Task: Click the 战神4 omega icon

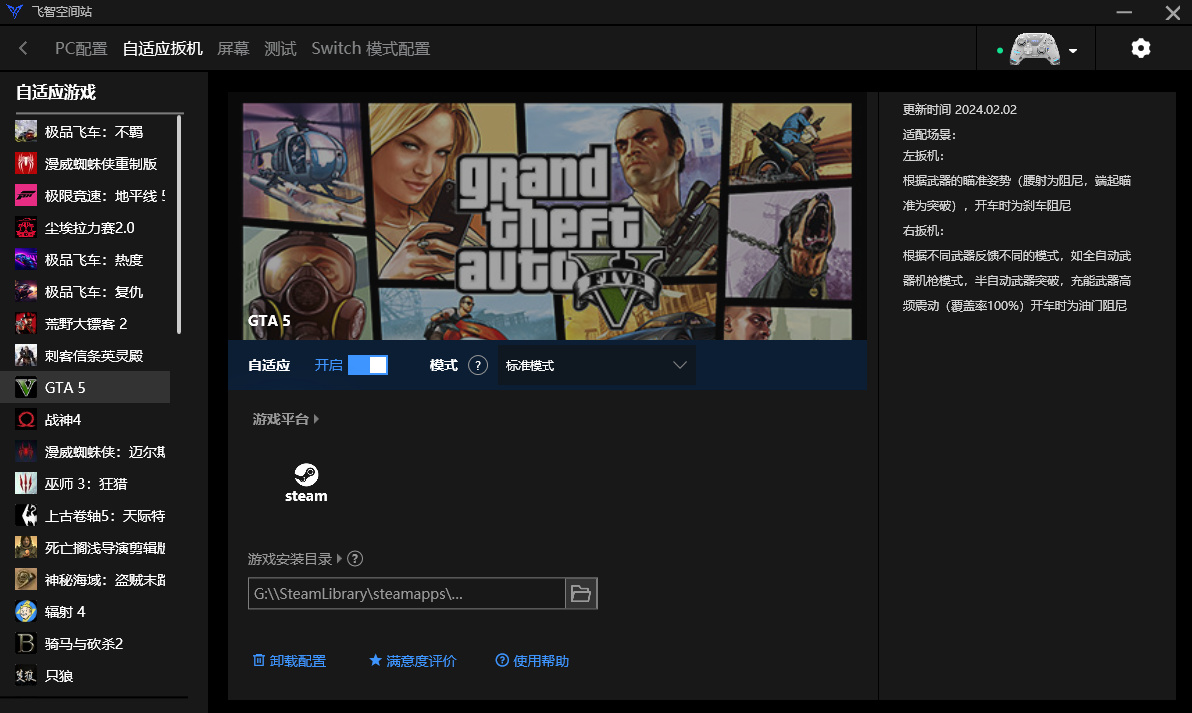Action: pos(26,420)
